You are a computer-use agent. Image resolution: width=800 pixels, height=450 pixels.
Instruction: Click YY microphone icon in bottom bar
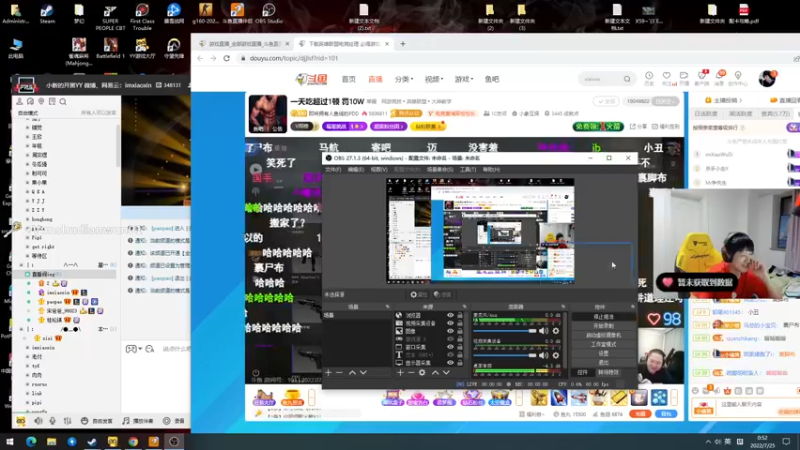click(x=53, y=421)
